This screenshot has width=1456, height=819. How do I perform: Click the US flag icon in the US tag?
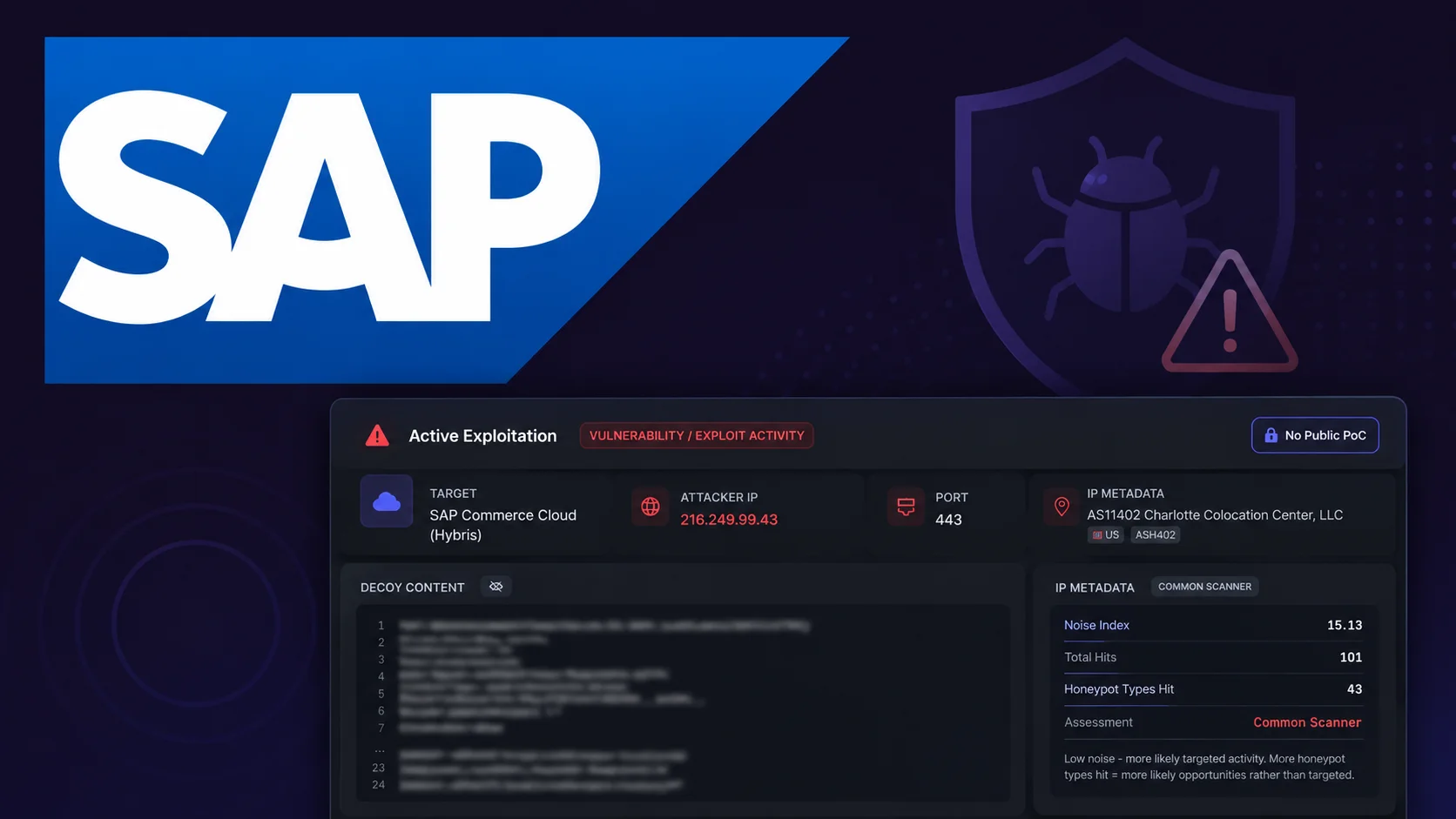[x=1097, y=535]
